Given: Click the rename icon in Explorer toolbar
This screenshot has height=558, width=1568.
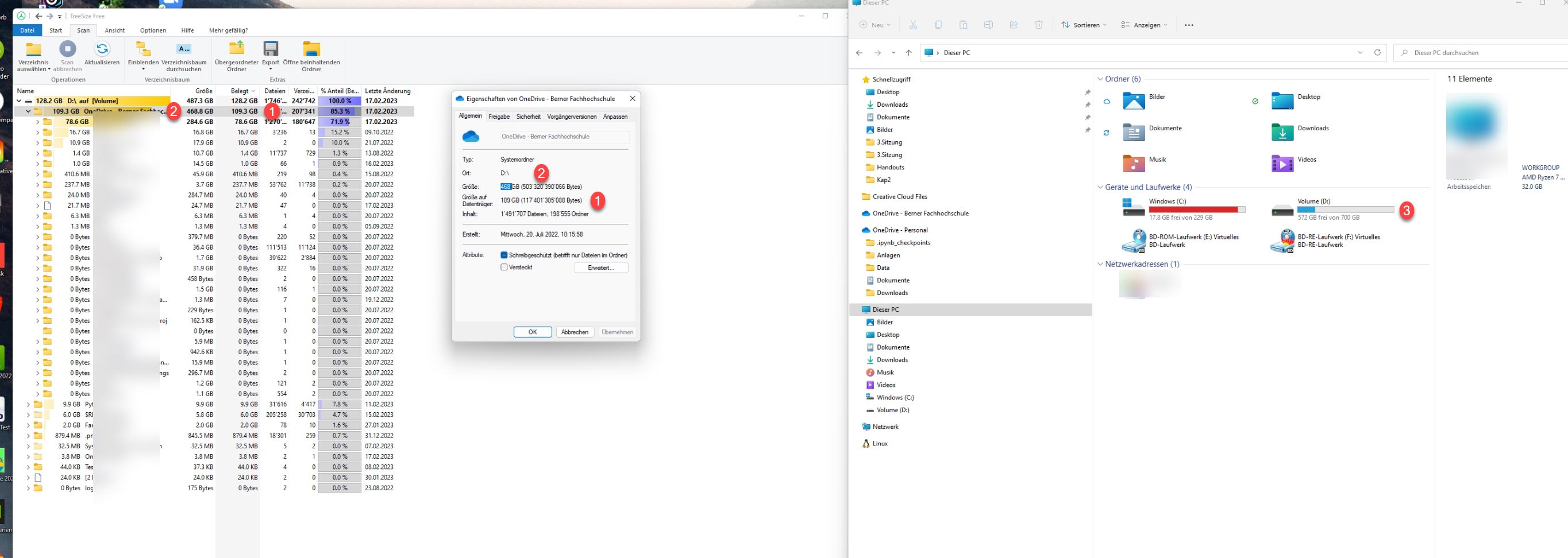Looking at the screenshot, I should click(988, 25).
